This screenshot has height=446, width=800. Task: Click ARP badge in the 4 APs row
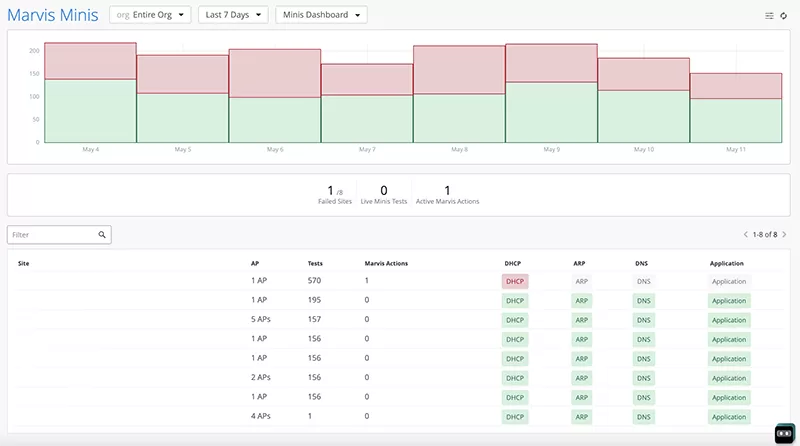(x=582, y=417)
